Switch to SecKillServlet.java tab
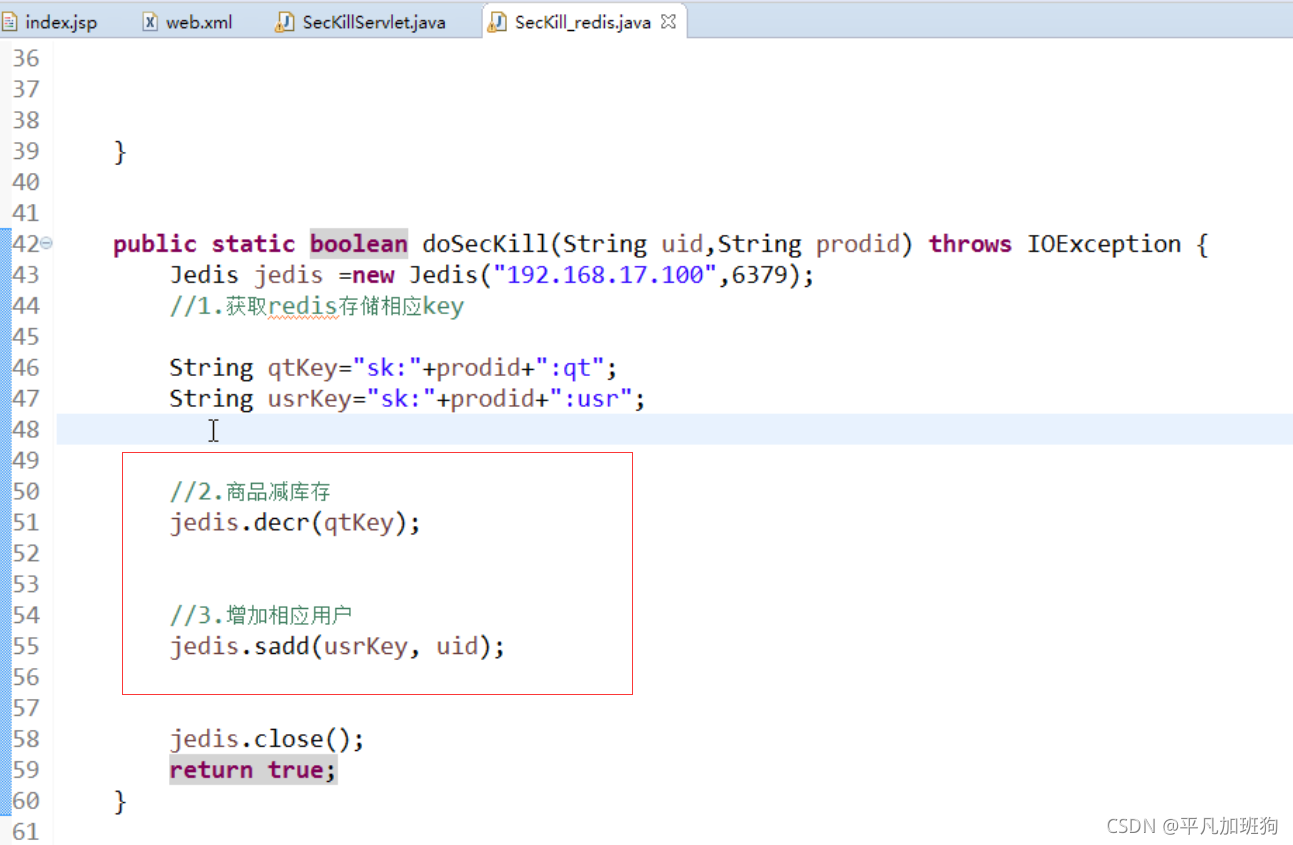Image resolution: width=1293 pixels, height=845 pixels. click(362, 22)
